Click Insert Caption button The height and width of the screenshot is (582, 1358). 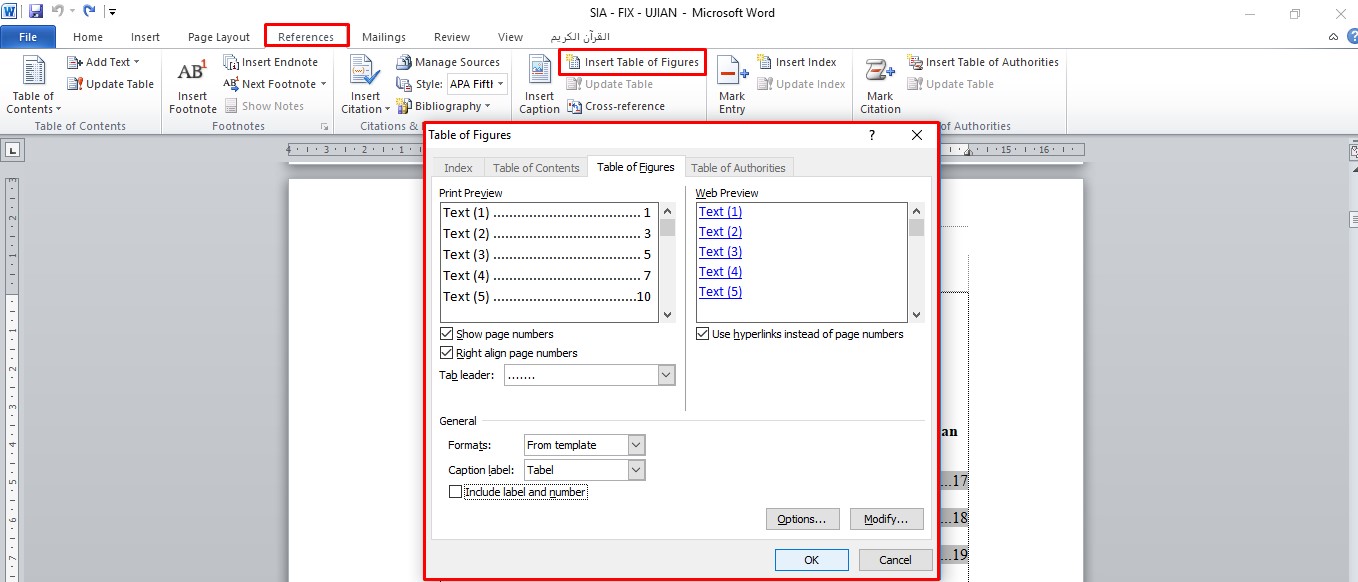point(539,85)
